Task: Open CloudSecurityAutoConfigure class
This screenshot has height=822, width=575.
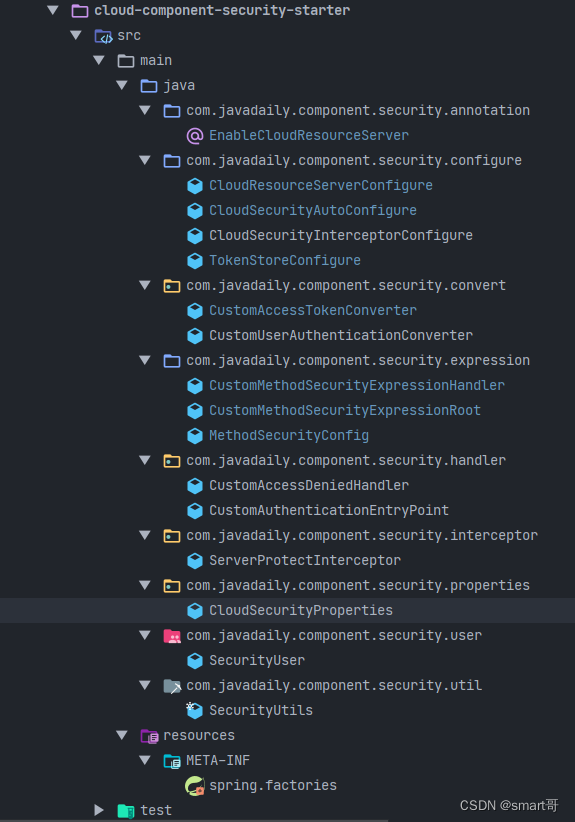Action: (x=313, y=211)
